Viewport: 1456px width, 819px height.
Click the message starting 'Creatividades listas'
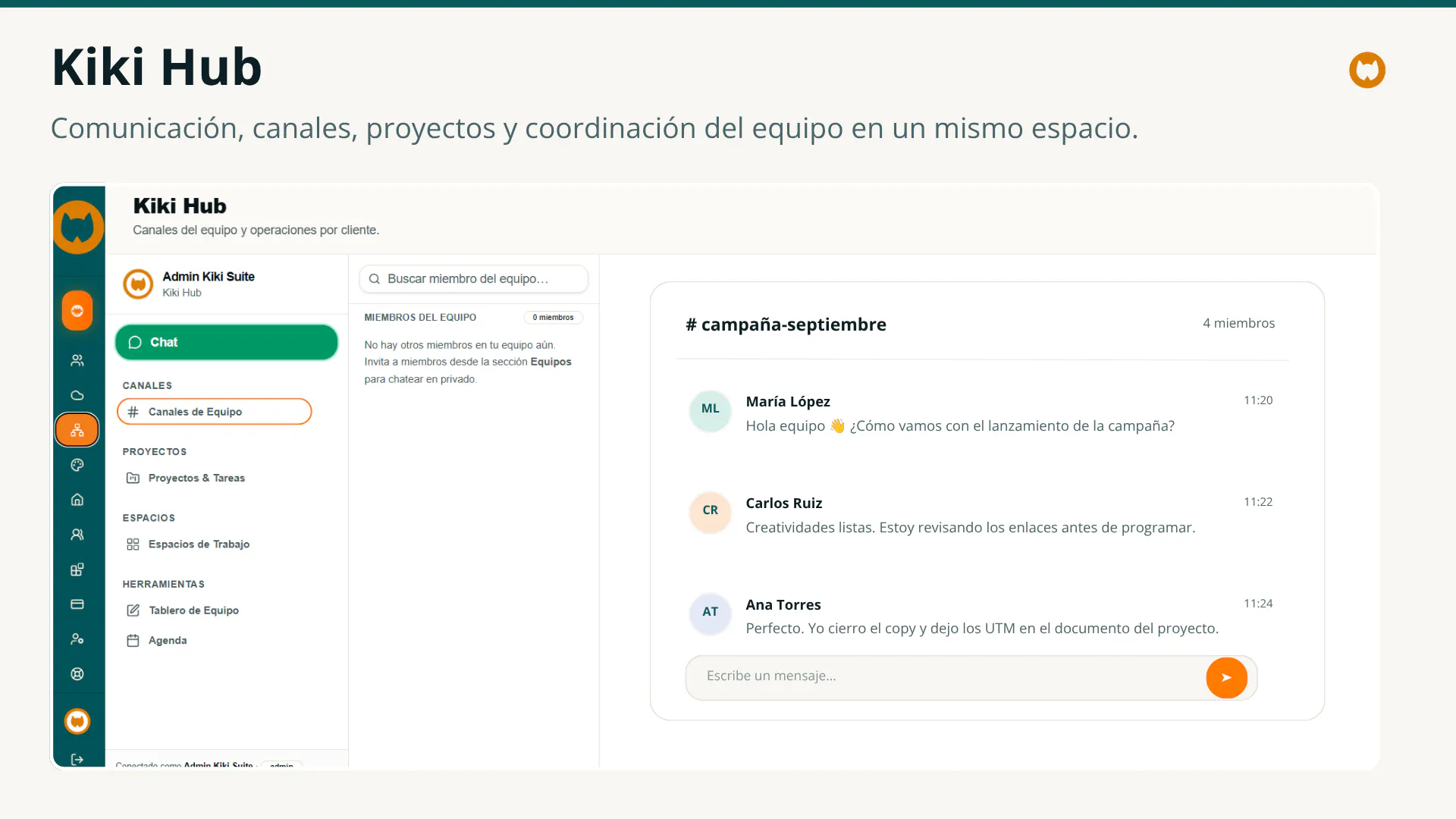click(971, 528)
